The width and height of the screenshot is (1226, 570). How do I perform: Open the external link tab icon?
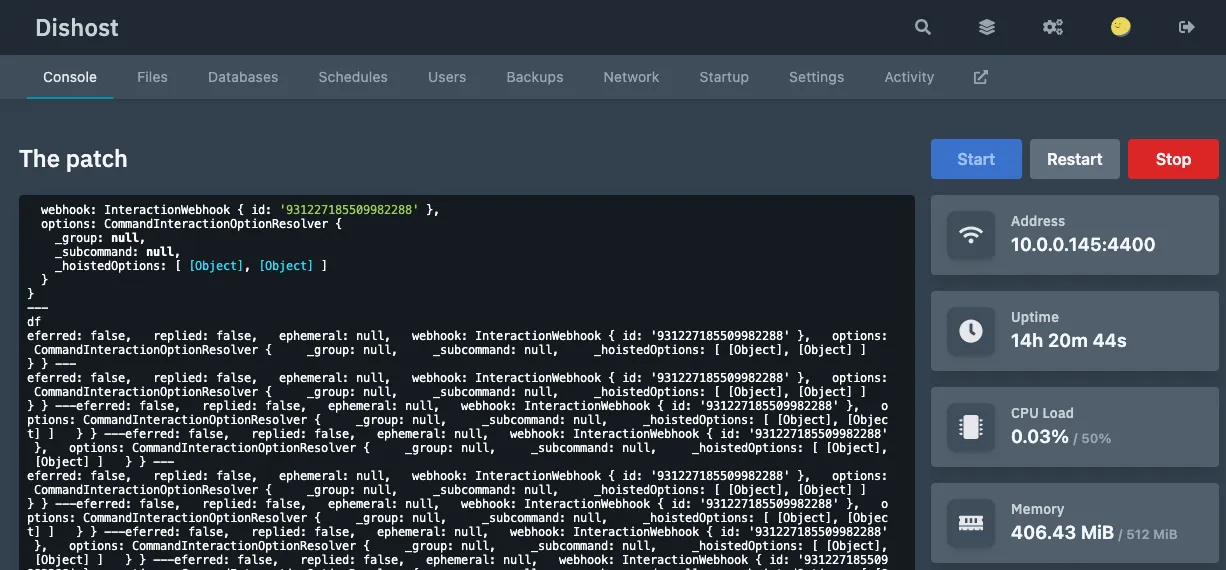tap(981, 77)
